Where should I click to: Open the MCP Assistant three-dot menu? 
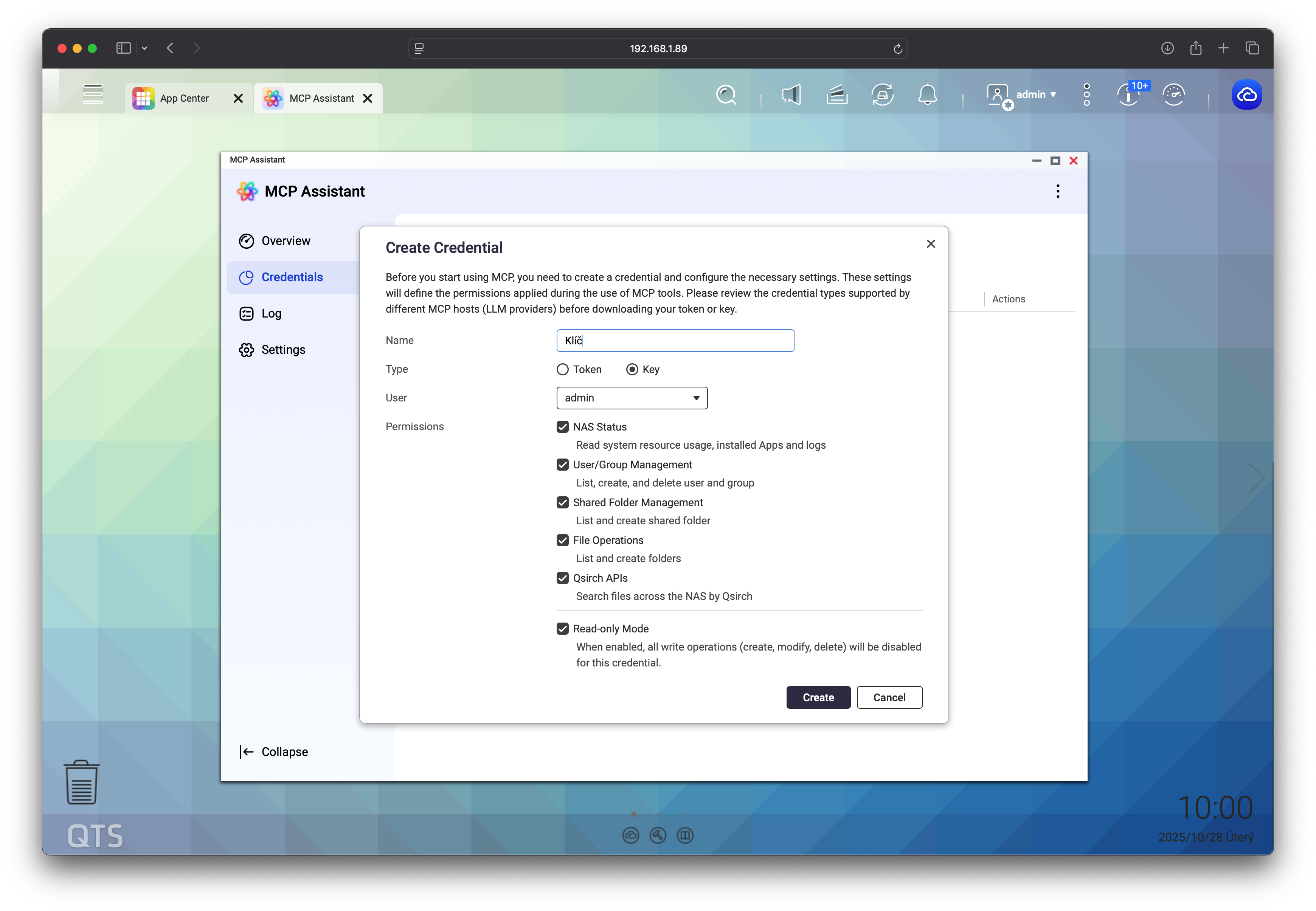[x=1057, y=191]
